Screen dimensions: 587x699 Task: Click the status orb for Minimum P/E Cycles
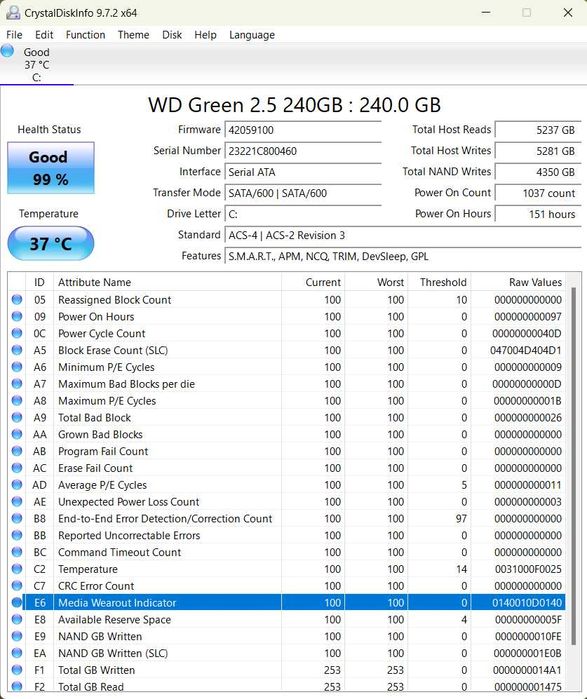(17, 367)
